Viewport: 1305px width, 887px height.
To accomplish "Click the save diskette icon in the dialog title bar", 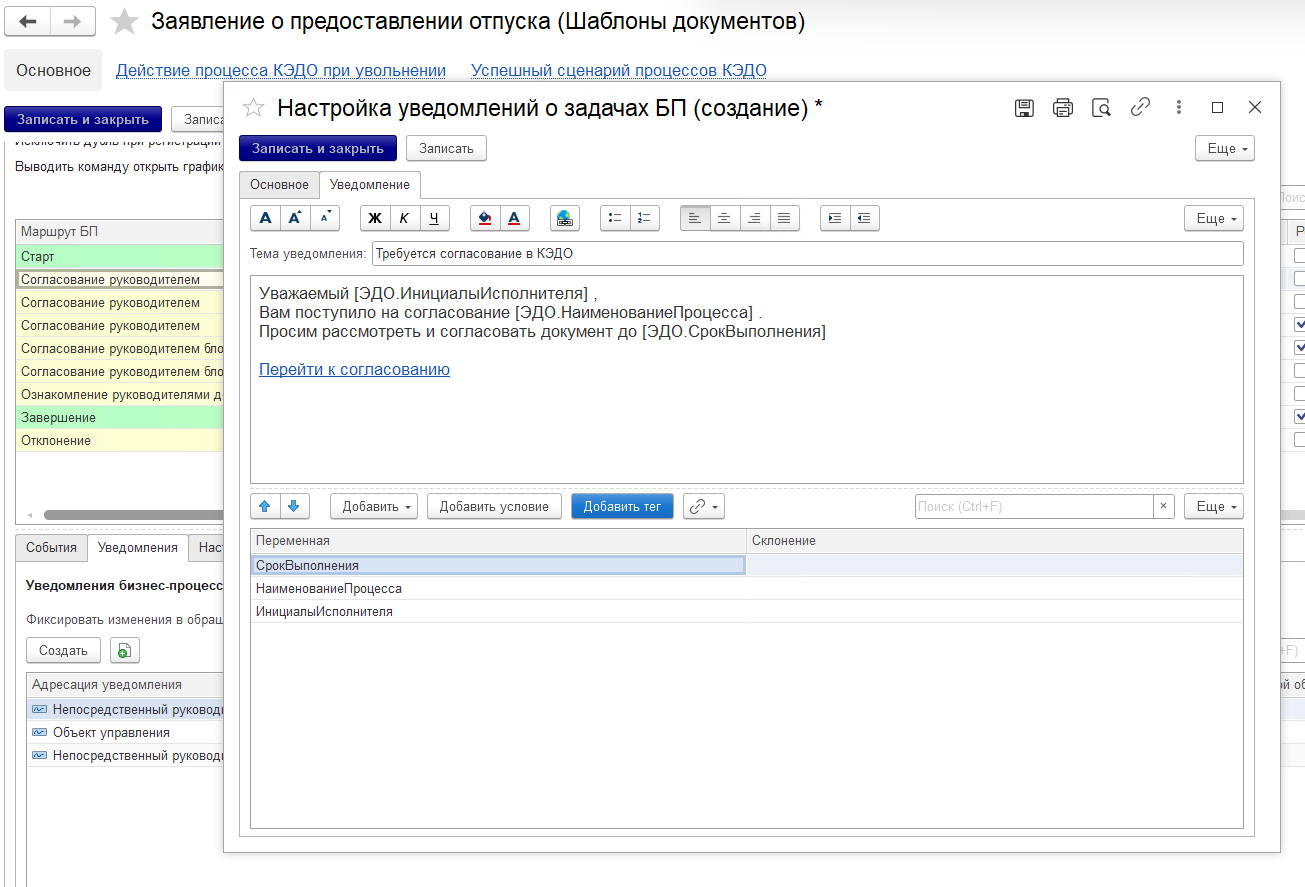I will point(1024,108).
